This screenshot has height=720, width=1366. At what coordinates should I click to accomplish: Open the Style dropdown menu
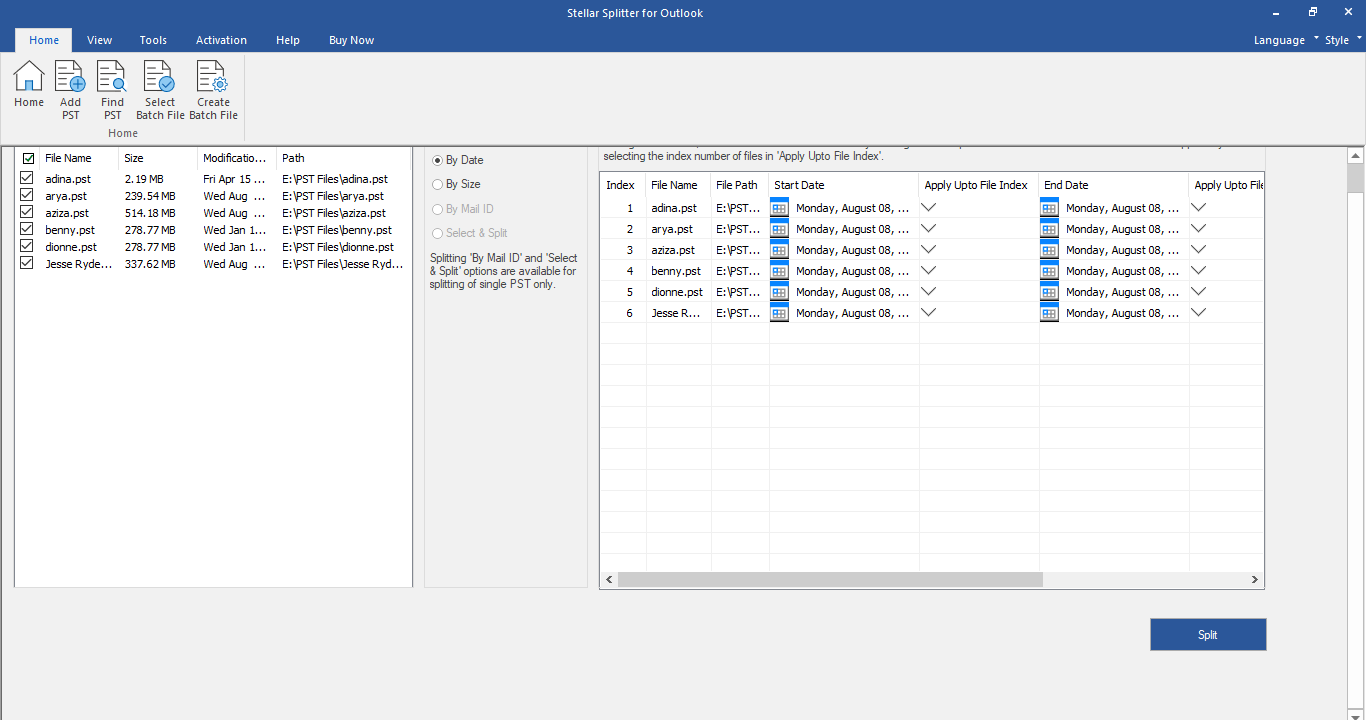1343,40
